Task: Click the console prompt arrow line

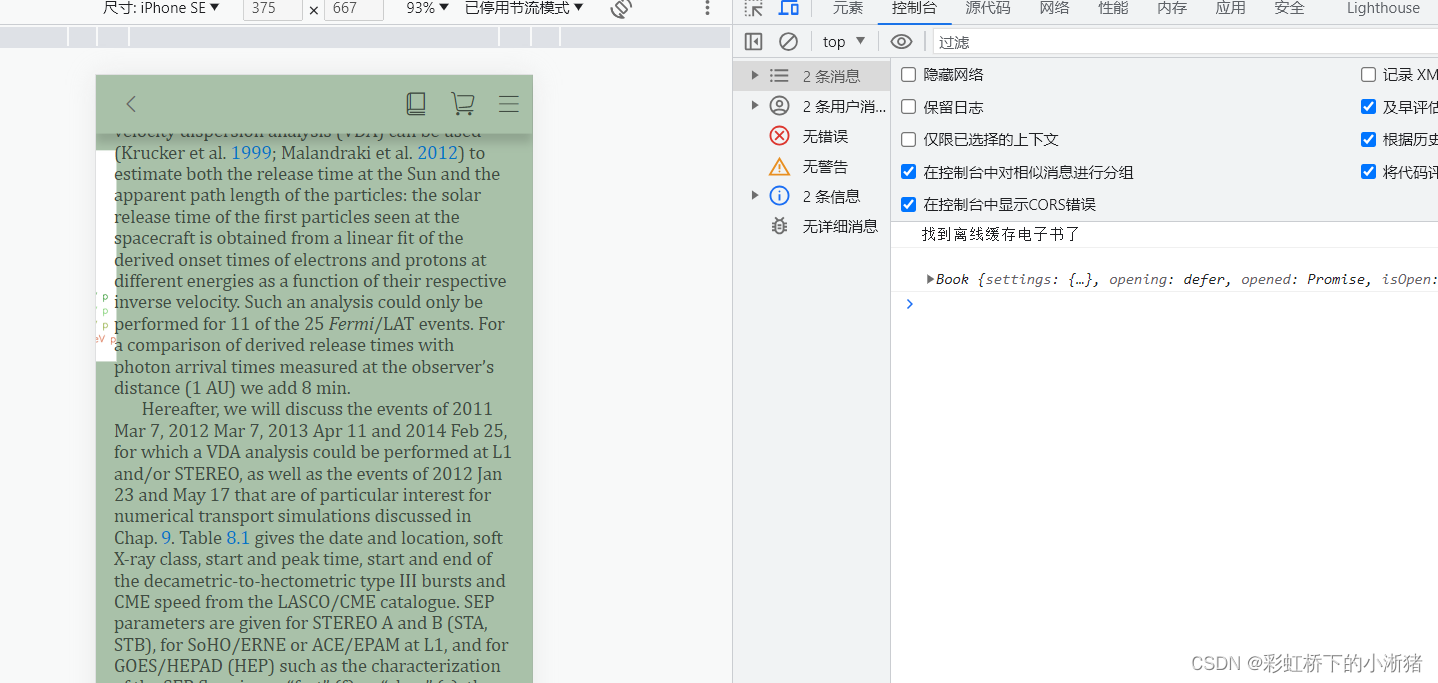Action: click(x=1164, y=304)
